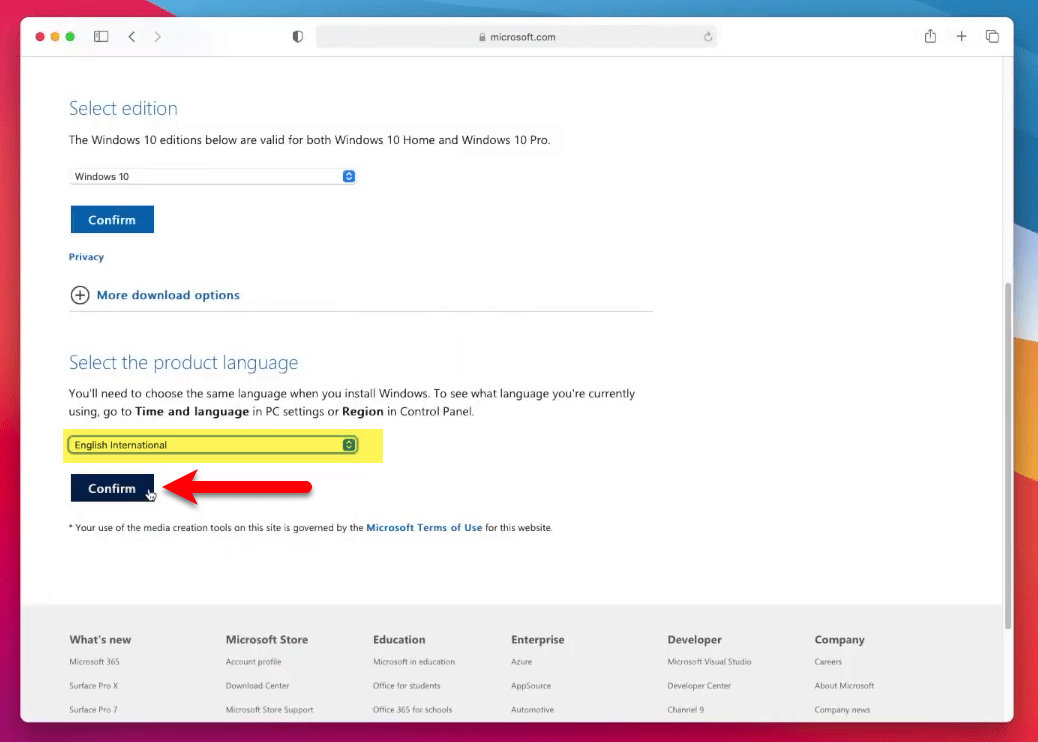Click the What's new footer heading
This screenshot has width=1038, height=742.
100,639
